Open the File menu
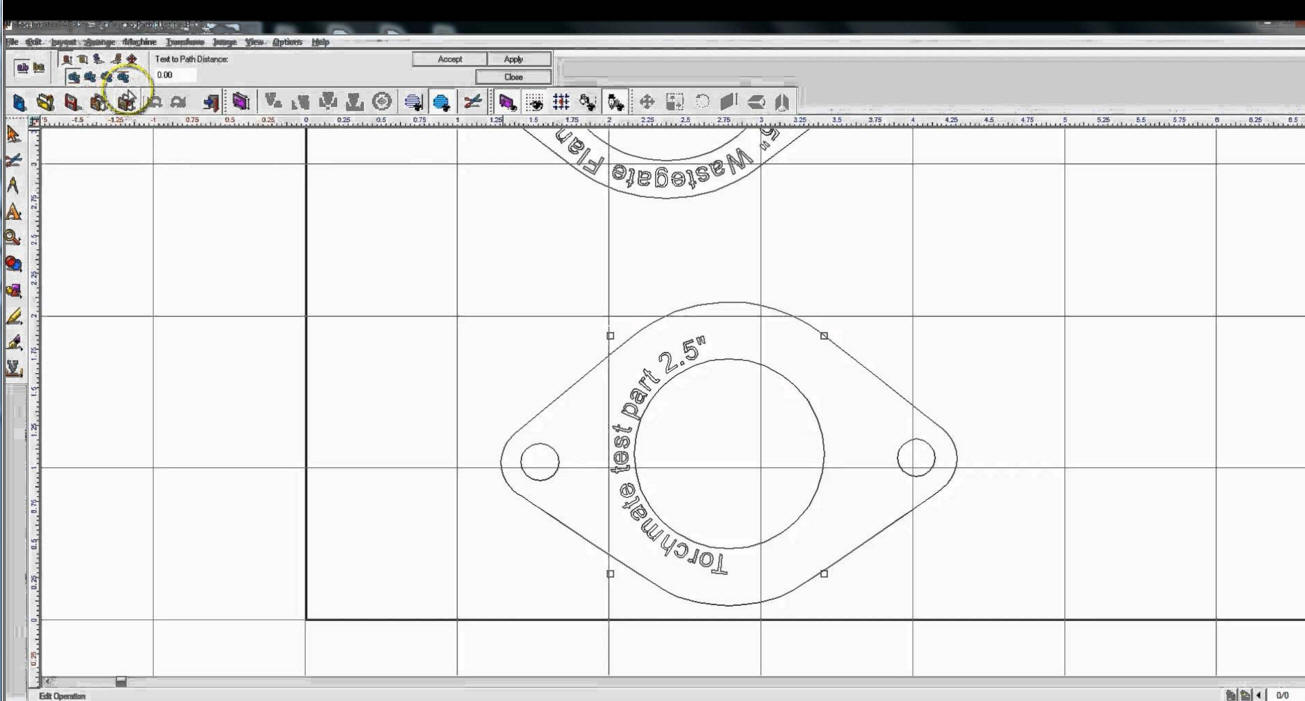Viewport: 1305px width, 701px height. point(12,42)
